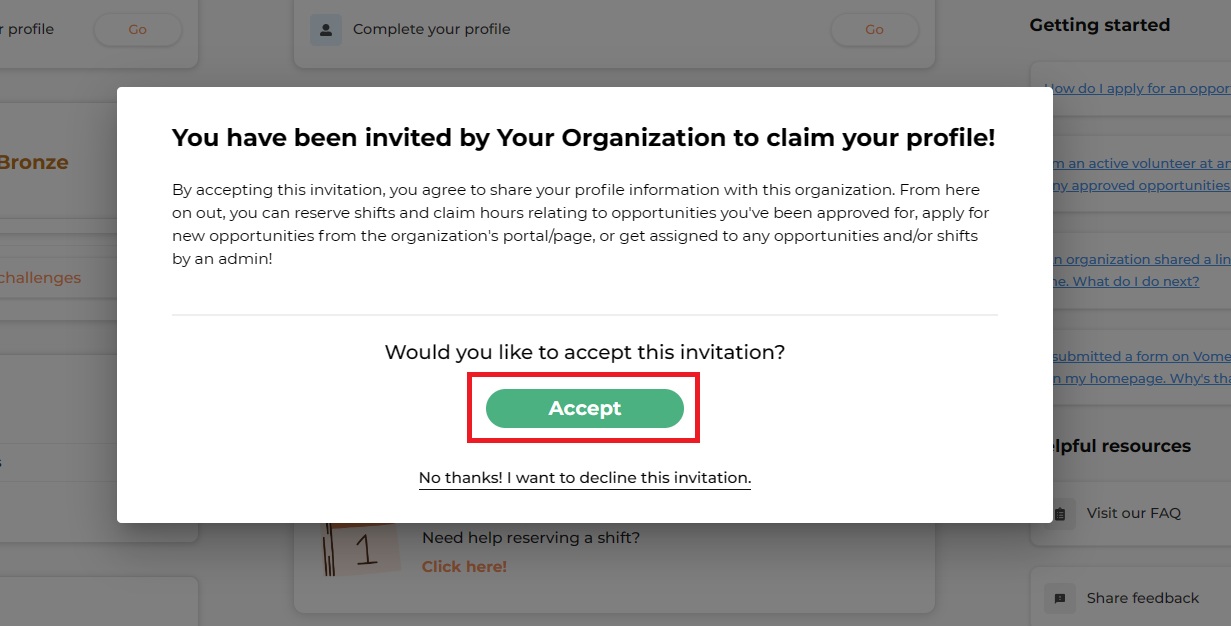
Task: Click the Bronze level label
Action: tap(34, 162)
